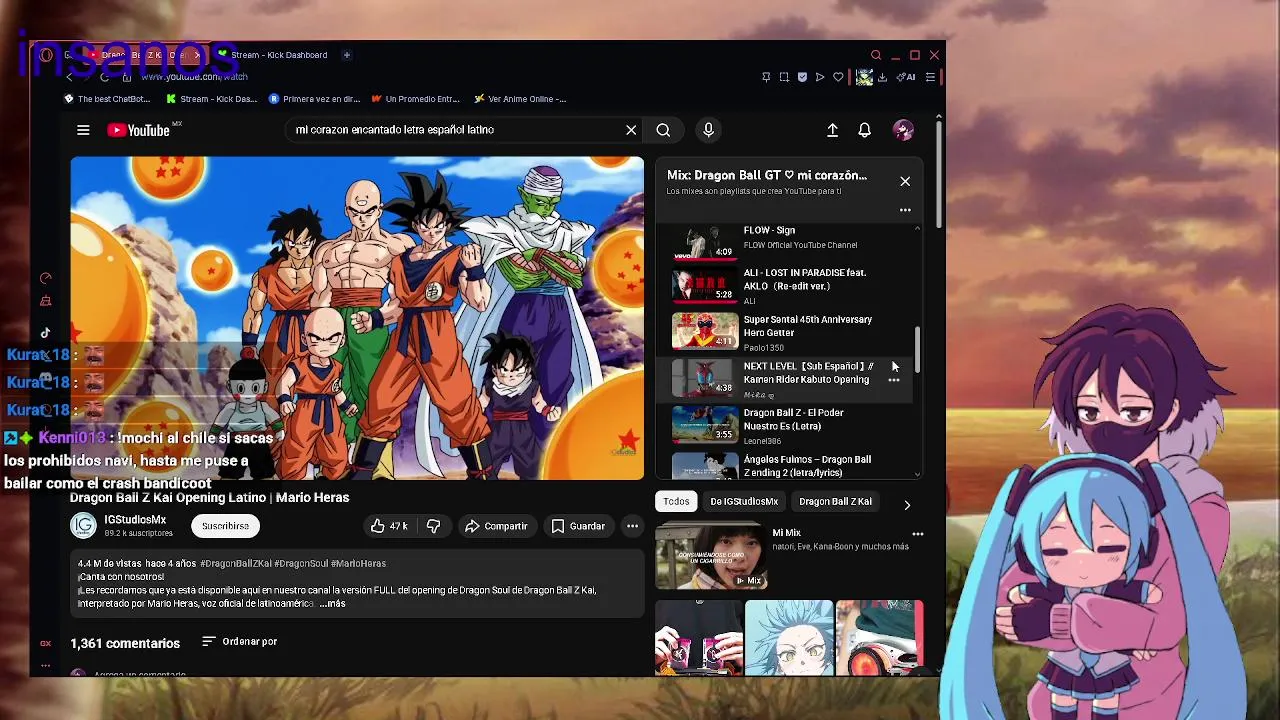Start voice search with microphone icon

coord(708,130)
